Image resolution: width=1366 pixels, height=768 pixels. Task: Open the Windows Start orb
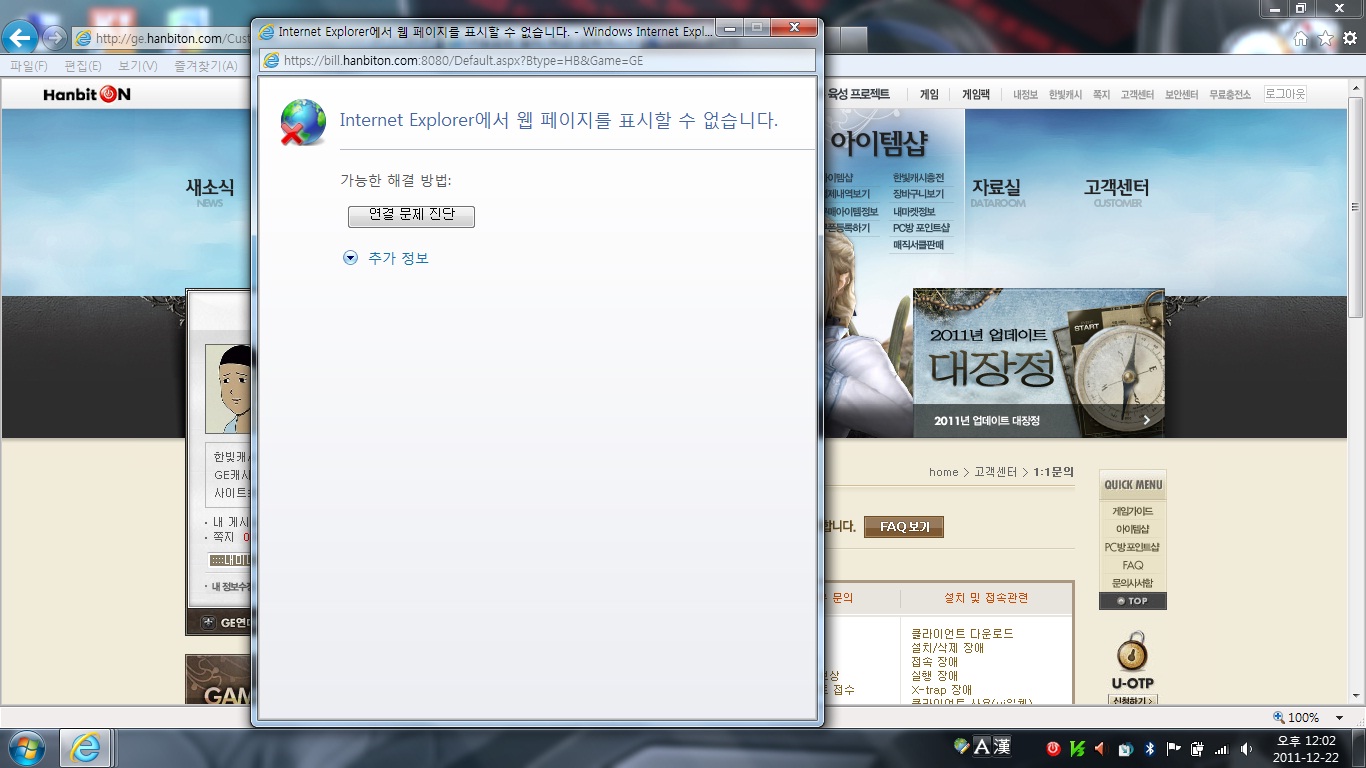click(25, 748)
